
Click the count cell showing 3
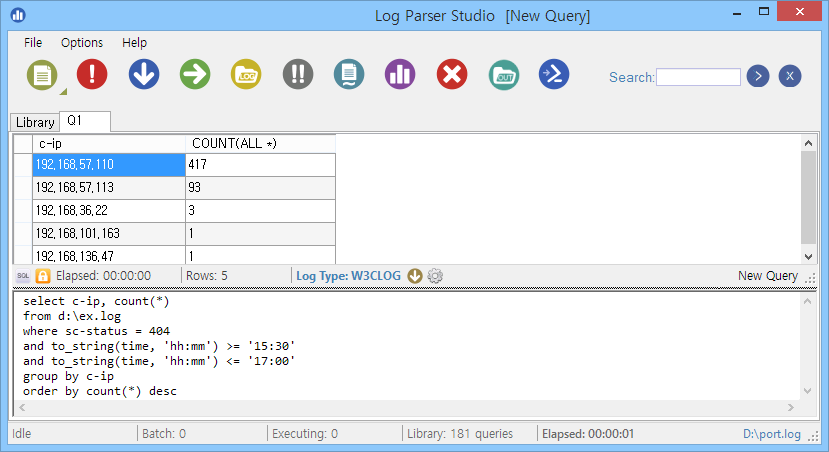(x=261, y=210)
